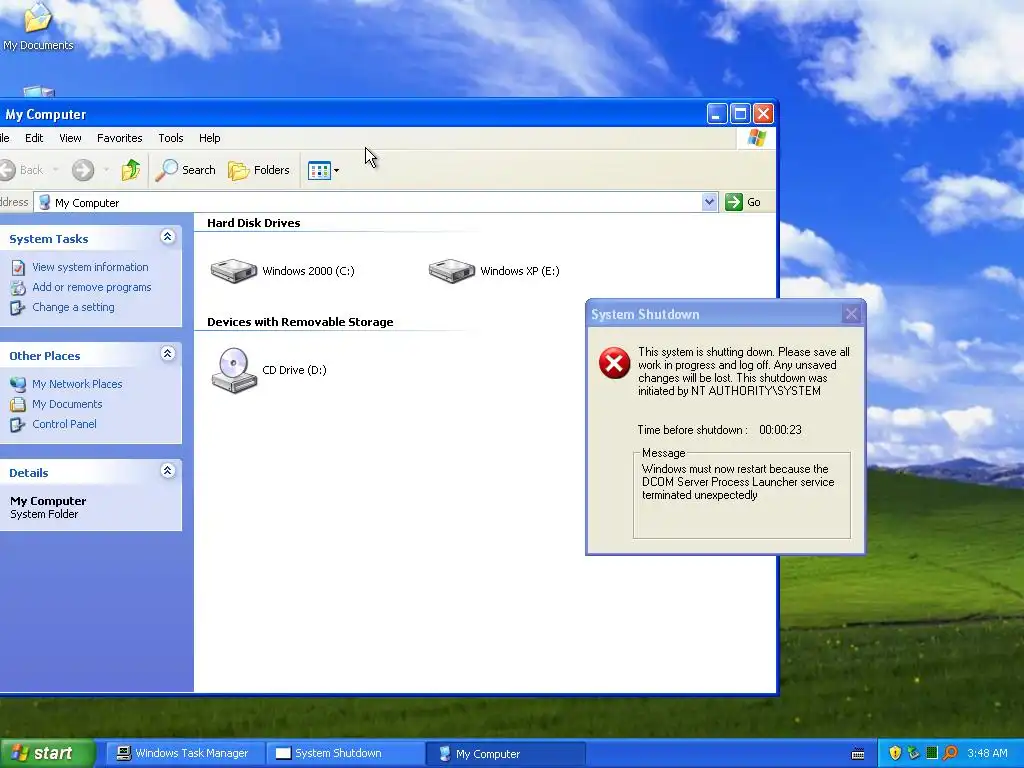Open Control Panel link
Viewport: 1024px width, 768px height.
(64, 424)
